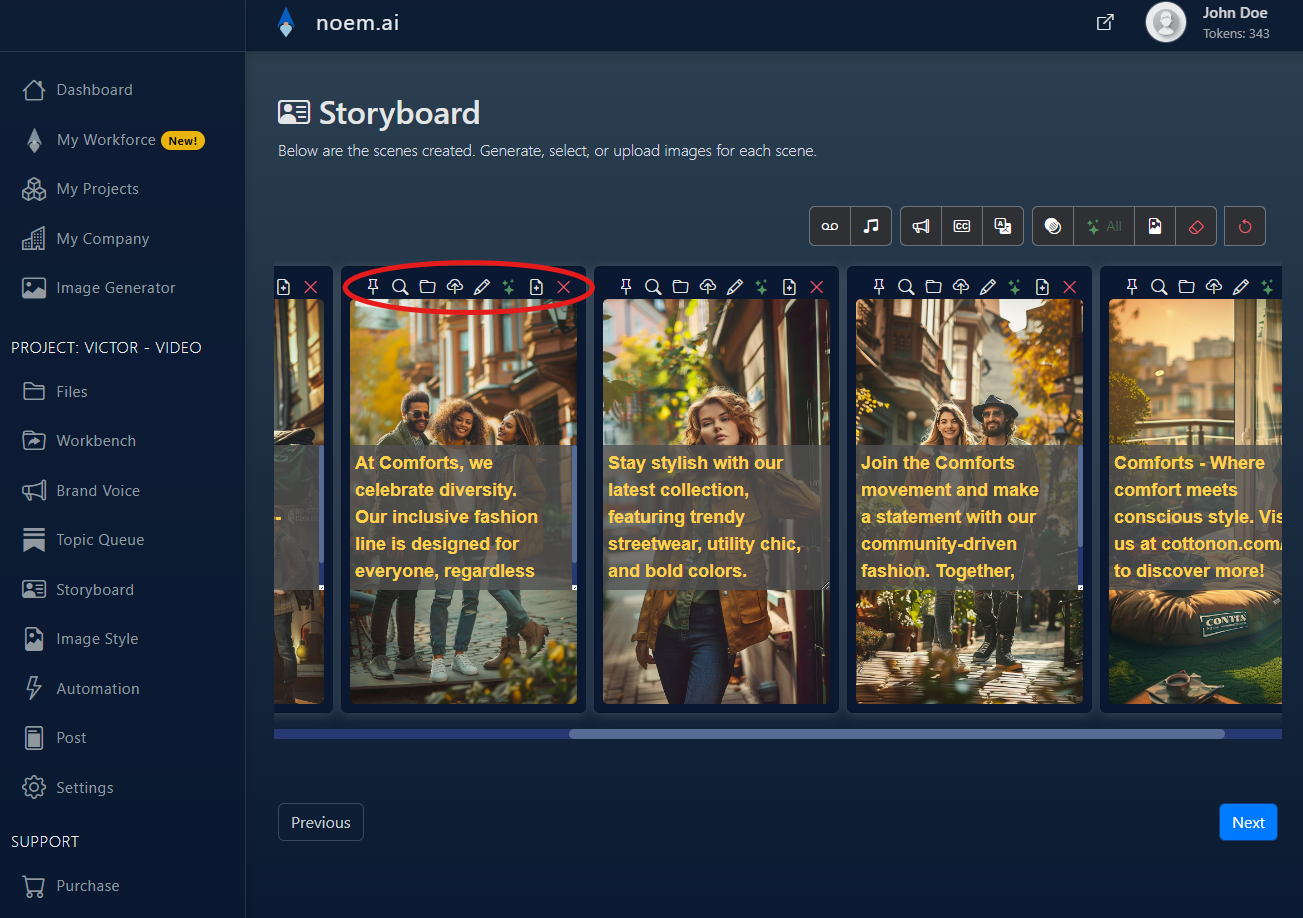
Task: Click the horizontal storyboard scrollbar thumb
Action: [896, 734]
